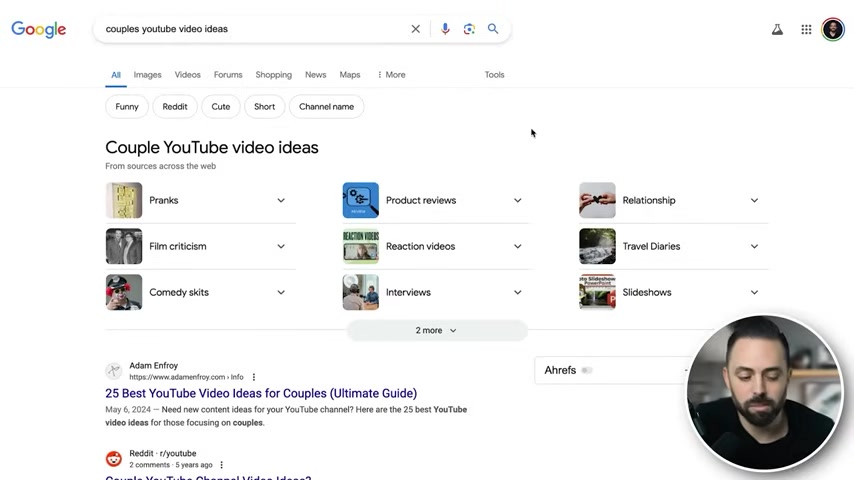Expand the Travel Diaries chevron

(x=754, y=246)
